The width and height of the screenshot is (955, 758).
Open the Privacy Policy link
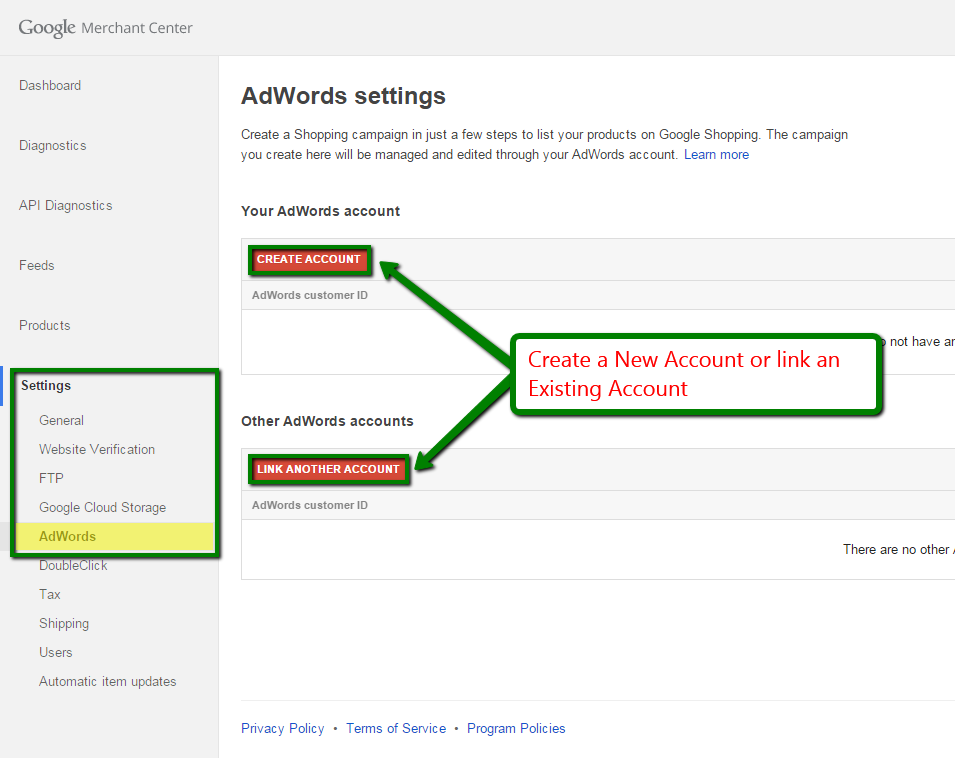tap(283, 728)
